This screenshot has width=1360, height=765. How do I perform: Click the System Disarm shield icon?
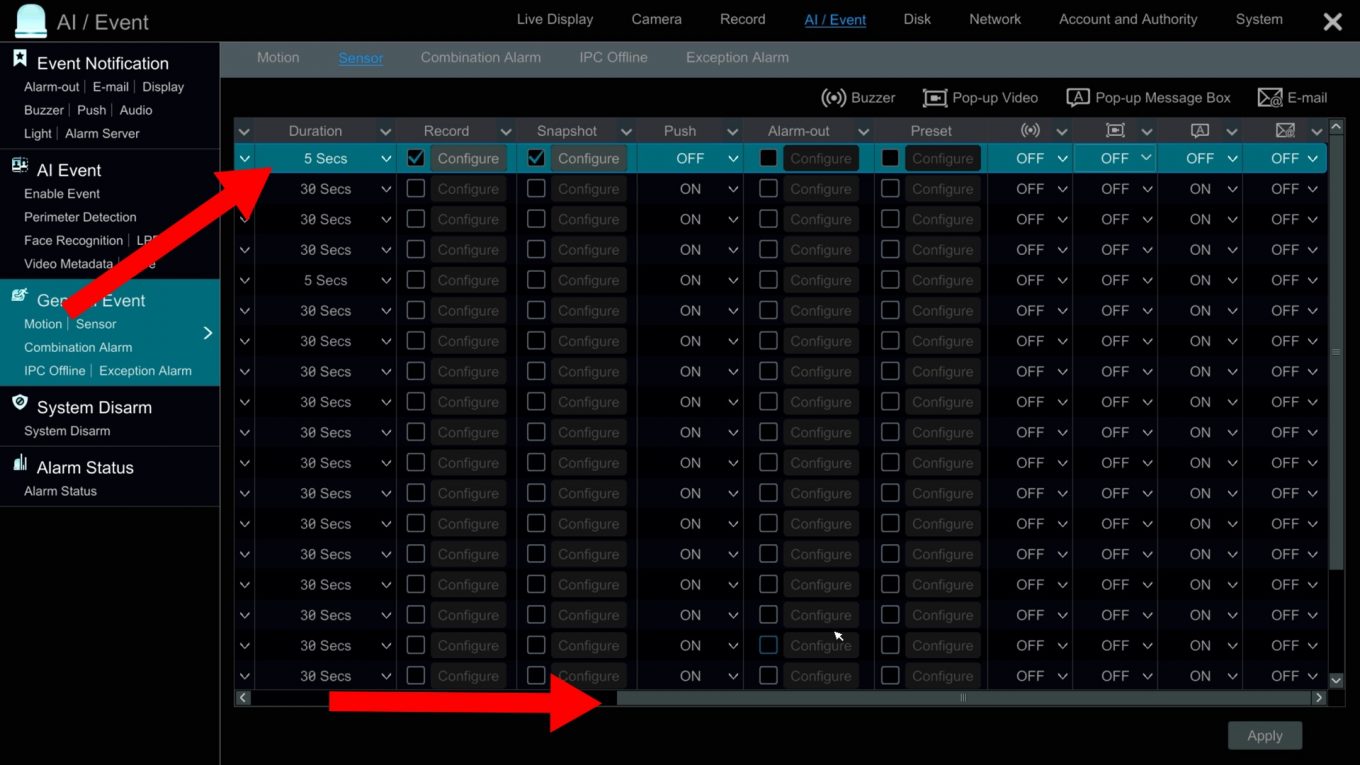pyautogui.click(x=19, y=403)
